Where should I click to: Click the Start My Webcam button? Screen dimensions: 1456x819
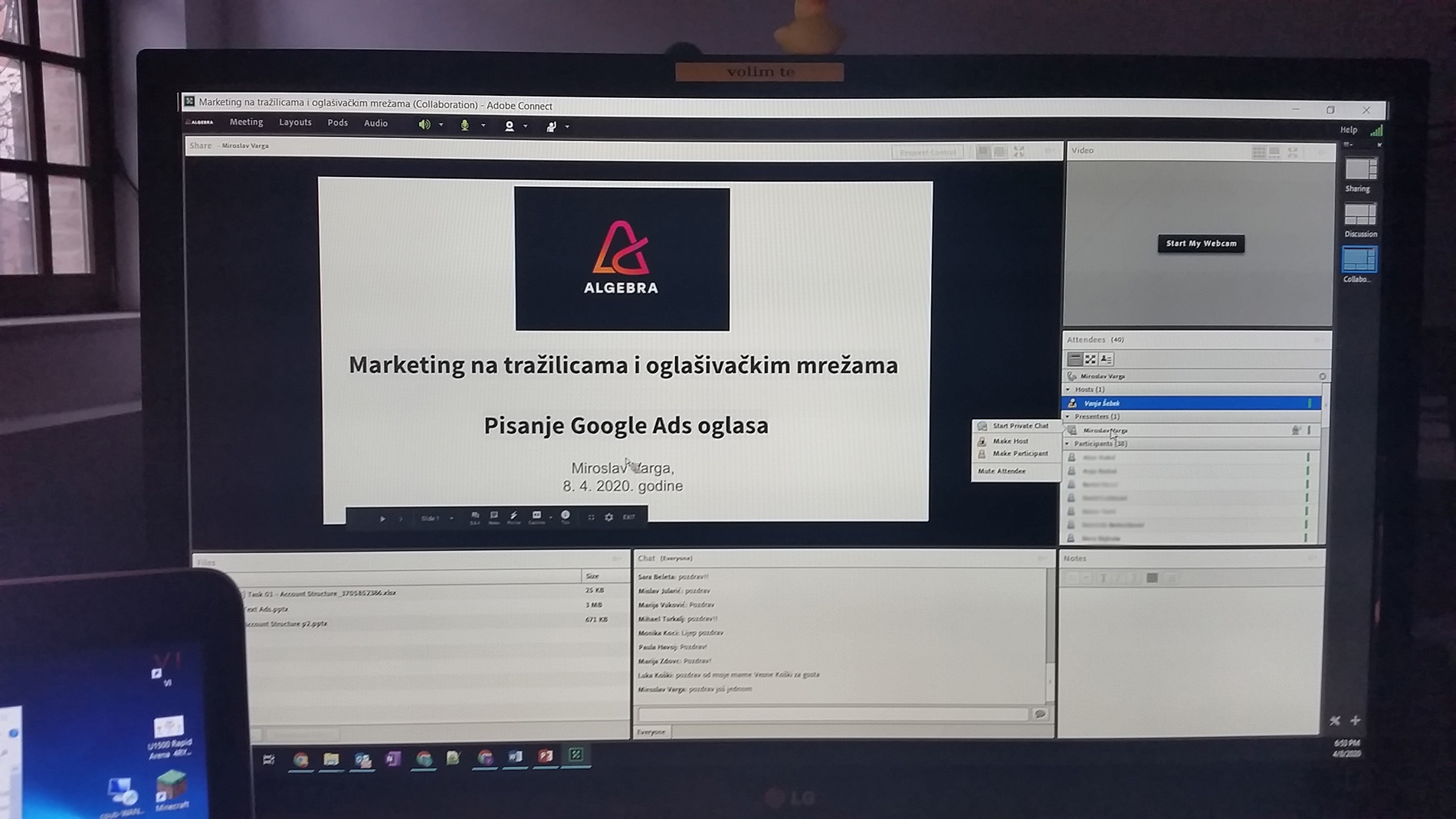pyautogui.click(x=1201, y=244)
